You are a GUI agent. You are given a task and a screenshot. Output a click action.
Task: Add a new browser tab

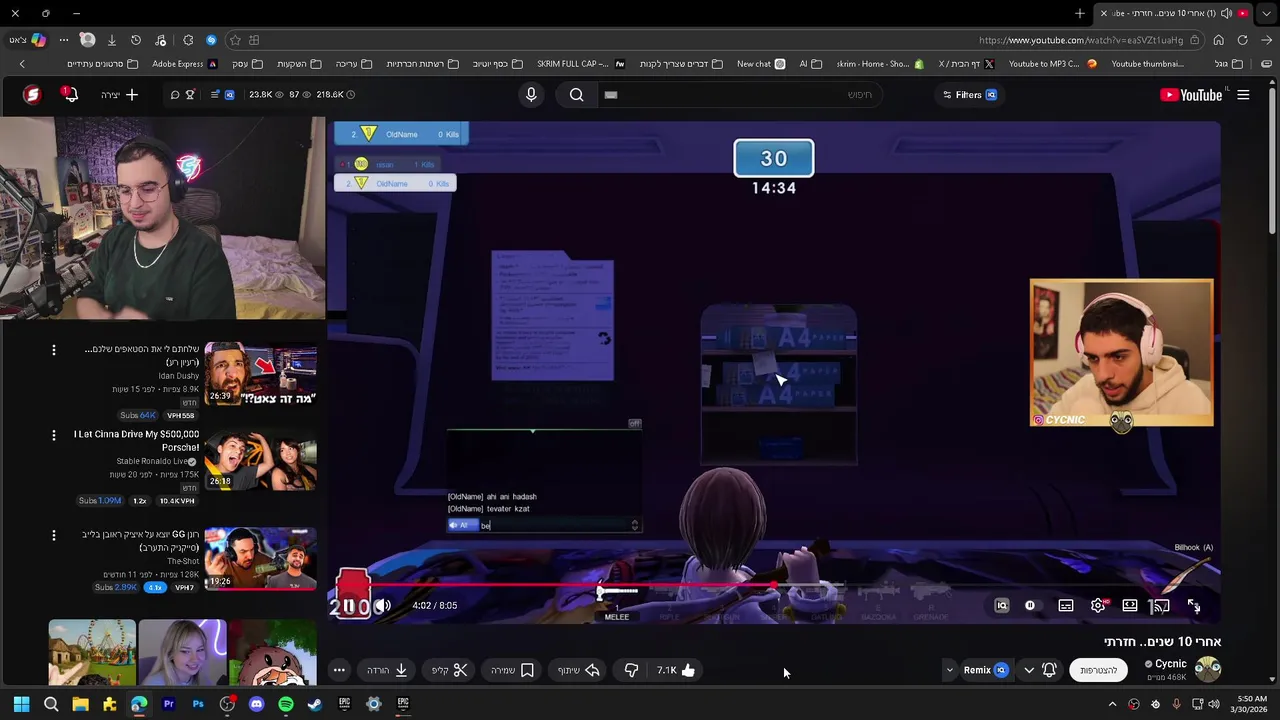(1080, 13)
